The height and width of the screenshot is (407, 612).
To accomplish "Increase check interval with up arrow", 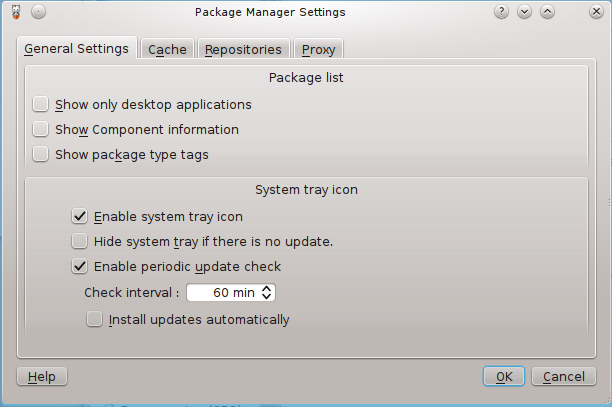I will tap(267, 288).
